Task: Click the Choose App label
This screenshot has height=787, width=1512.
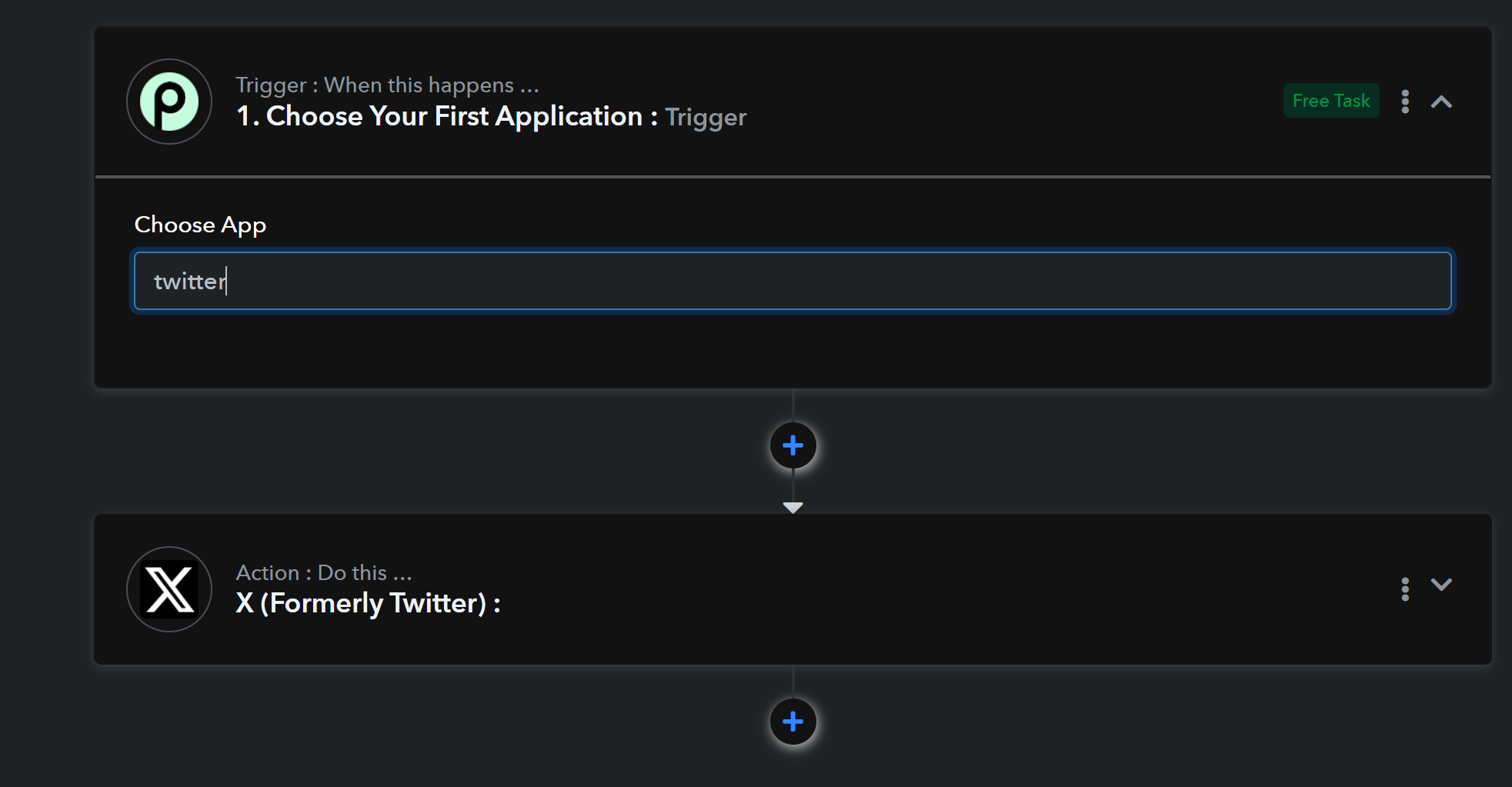Action: [200, 225]
